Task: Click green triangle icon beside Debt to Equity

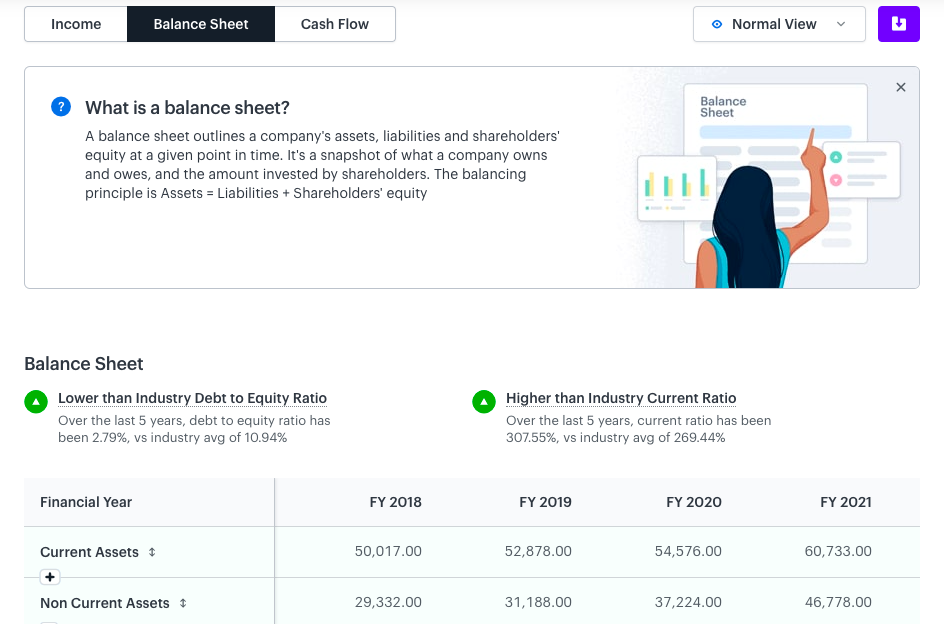Action: [36, 401]
